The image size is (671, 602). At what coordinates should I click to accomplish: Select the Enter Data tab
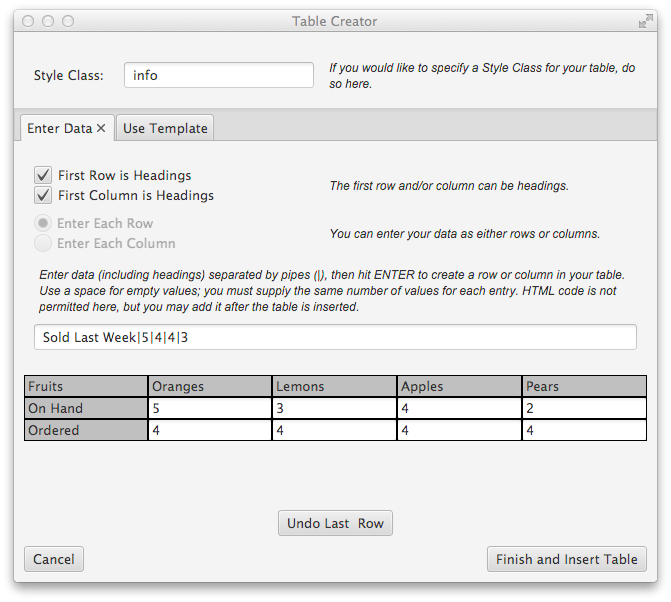(58, 128)
